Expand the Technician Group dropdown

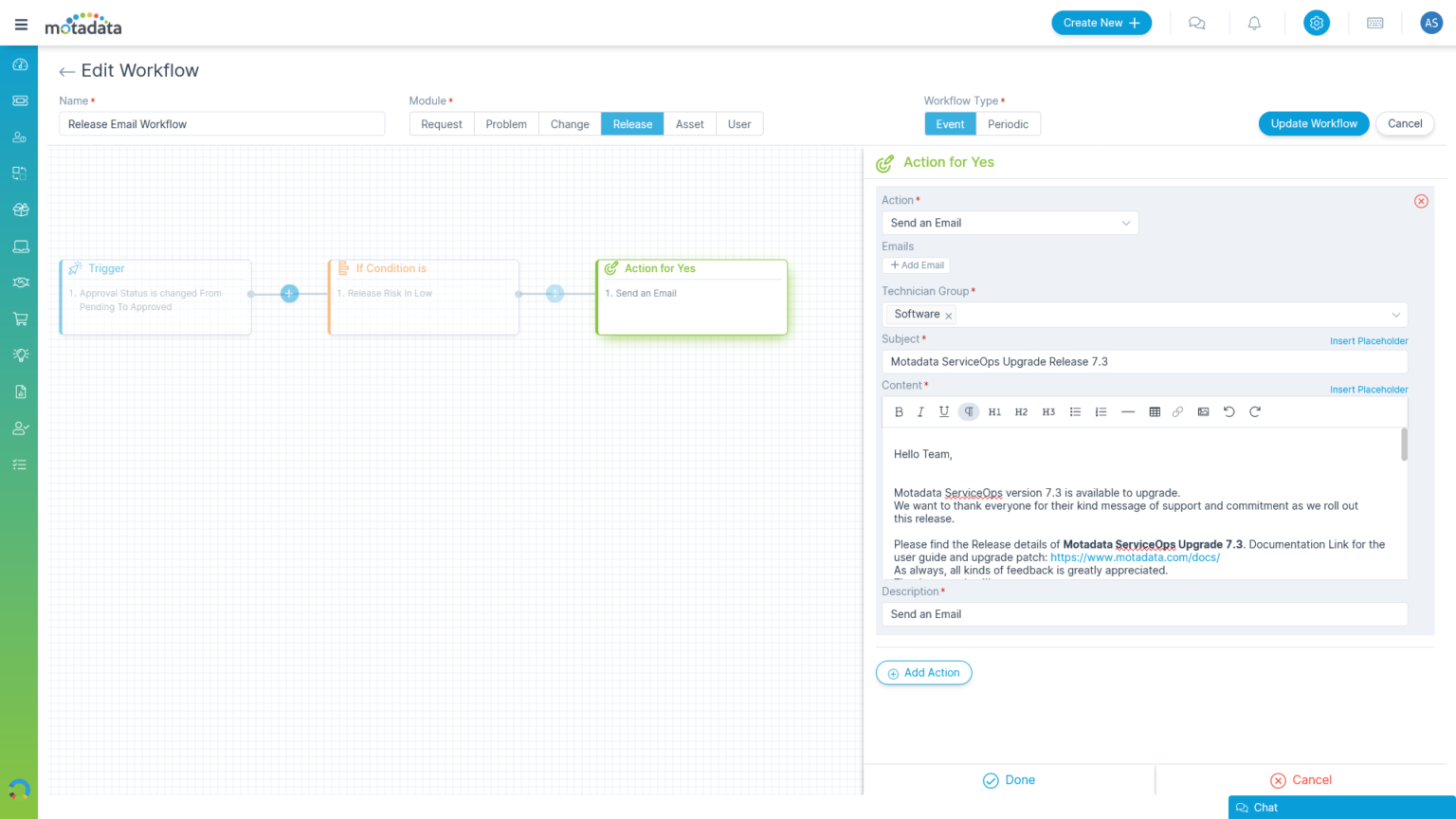(1395, 314)
